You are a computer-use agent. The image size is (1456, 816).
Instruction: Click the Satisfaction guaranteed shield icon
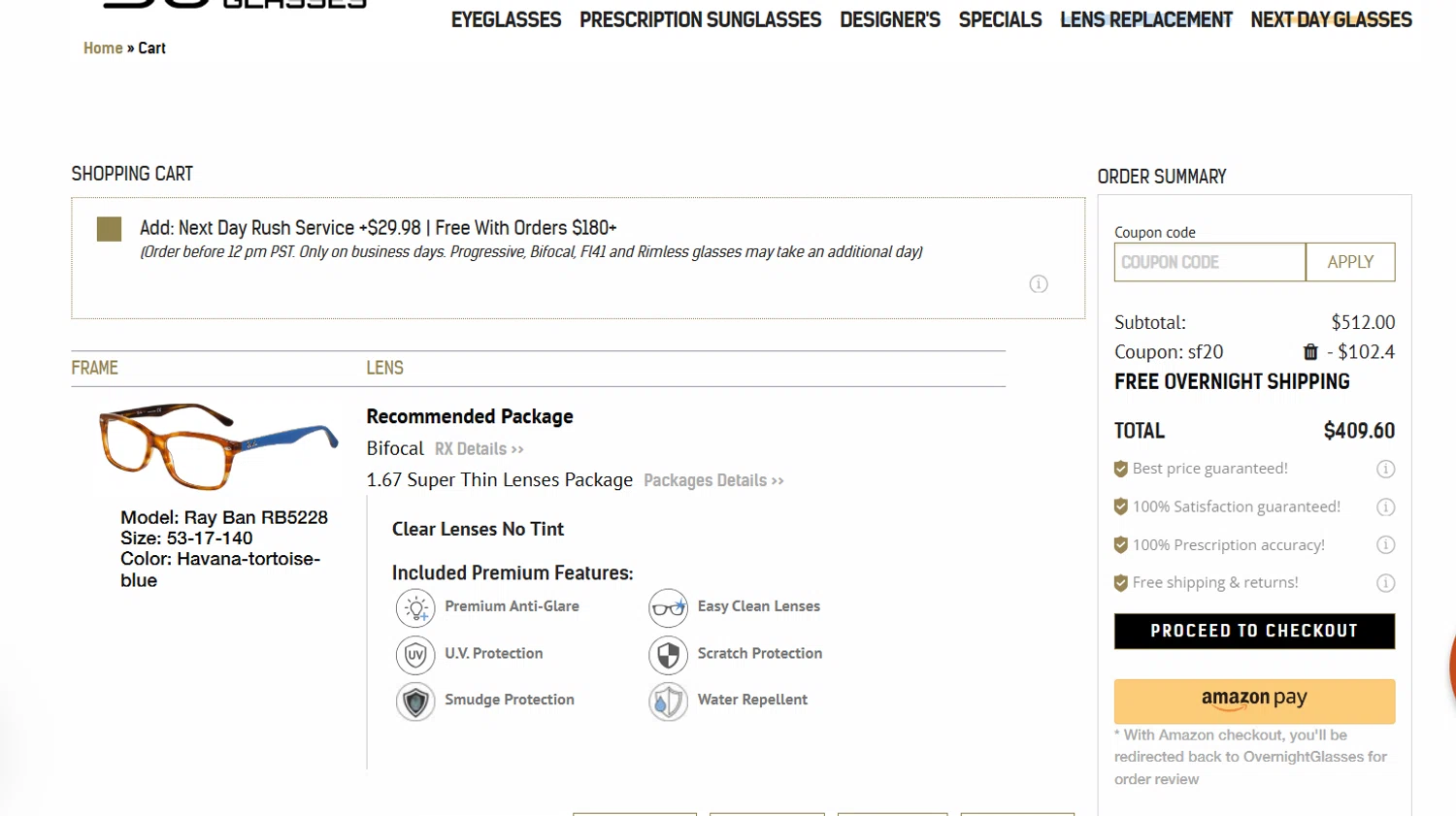click(1121, 506)
